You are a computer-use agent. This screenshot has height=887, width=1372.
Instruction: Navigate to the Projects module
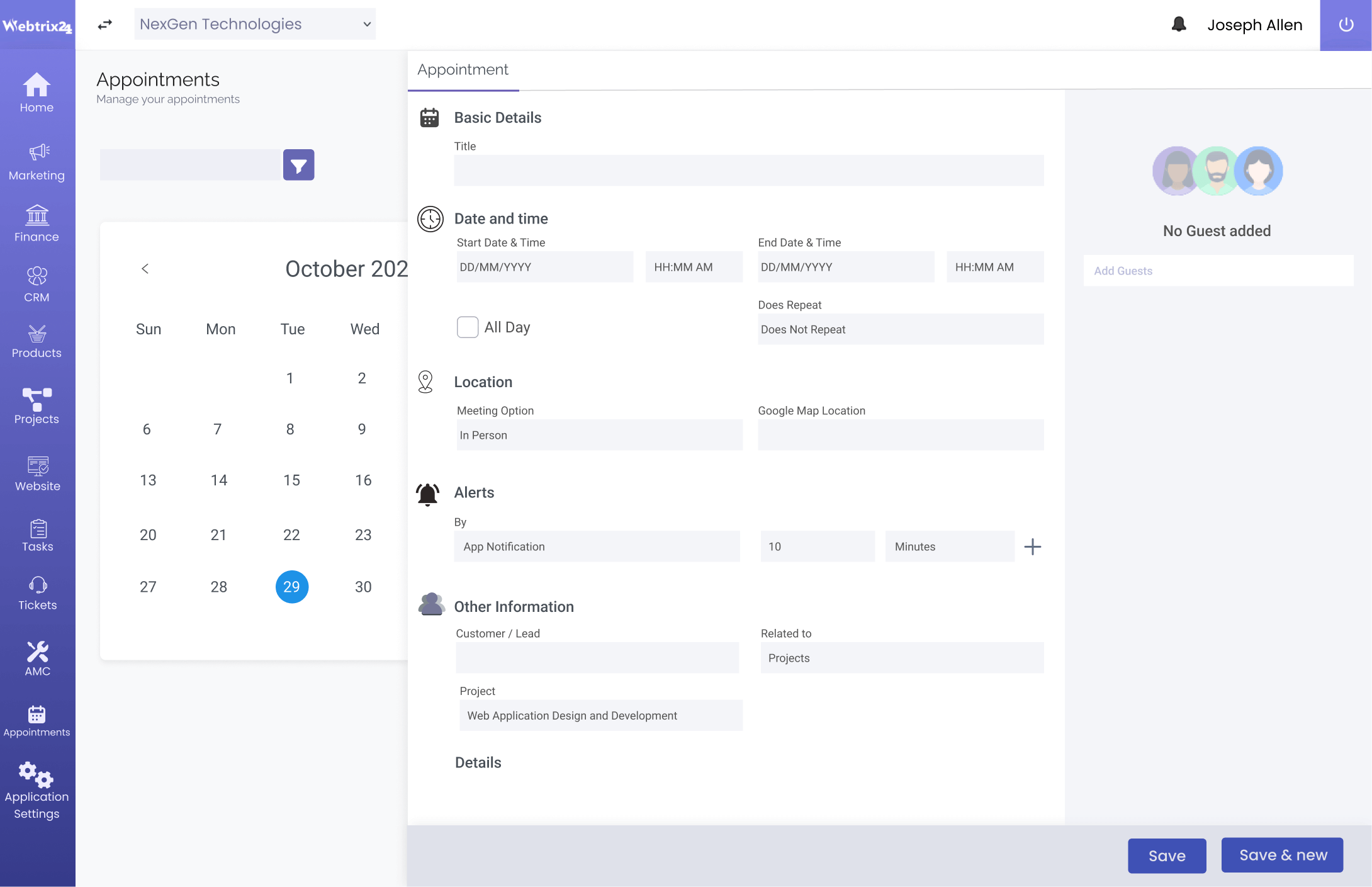pos(37,407)
